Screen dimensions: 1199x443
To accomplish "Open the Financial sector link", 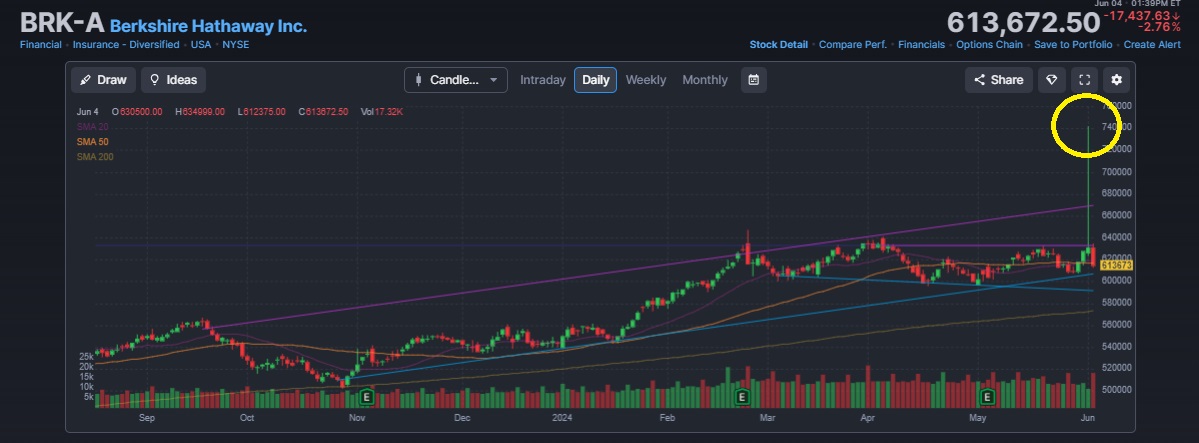I will [x=41, y=44].
